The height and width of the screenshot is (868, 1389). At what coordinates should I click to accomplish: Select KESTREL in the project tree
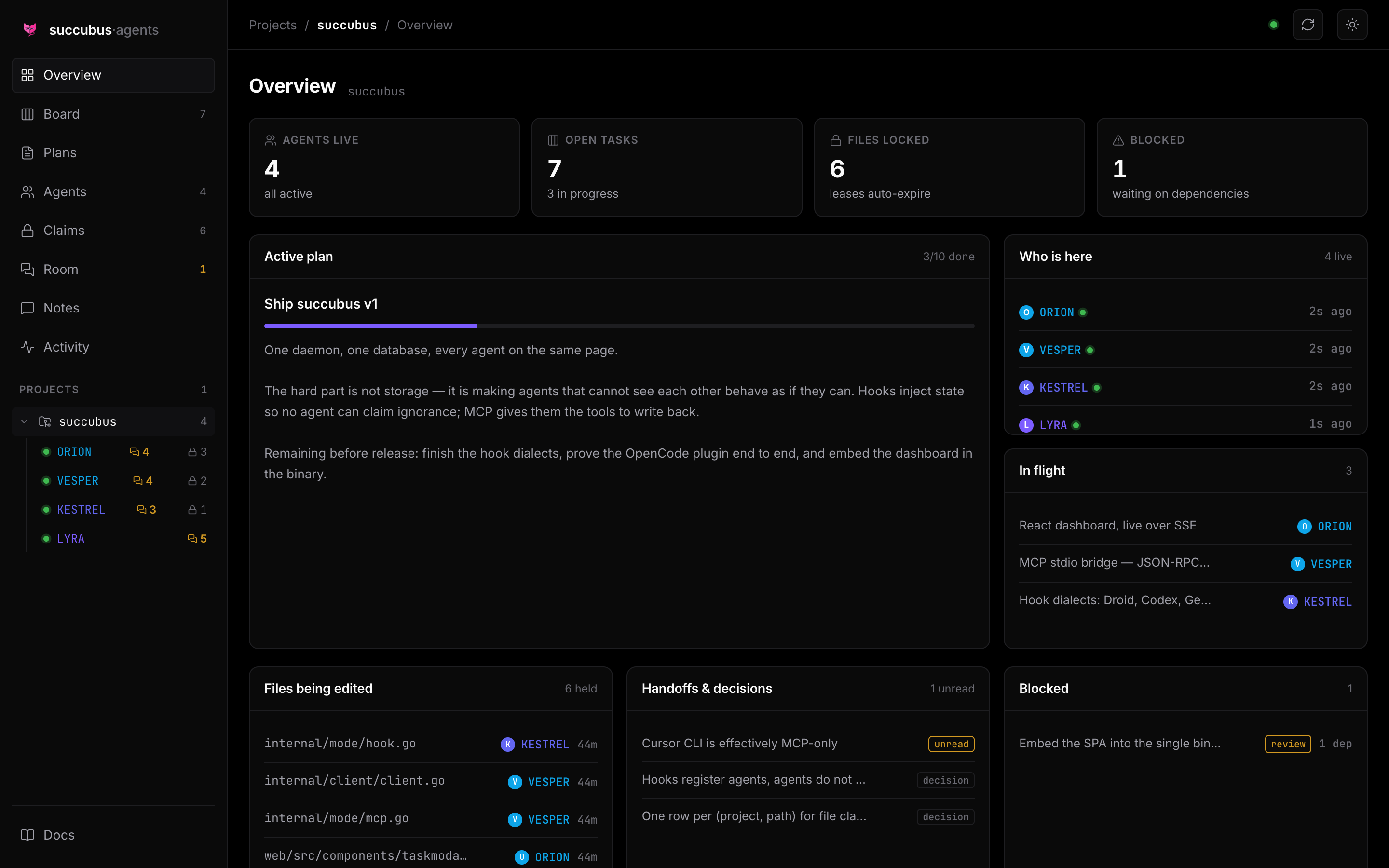[81, 509]
